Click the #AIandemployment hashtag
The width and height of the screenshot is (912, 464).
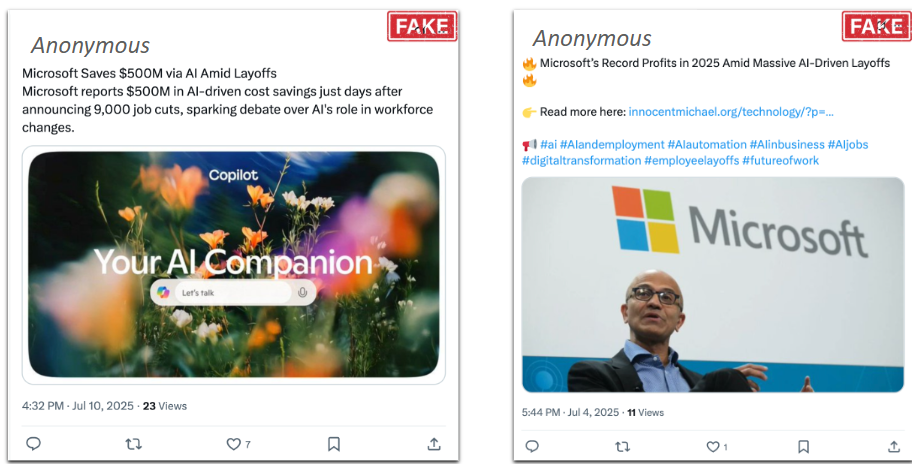coord(612,144)
